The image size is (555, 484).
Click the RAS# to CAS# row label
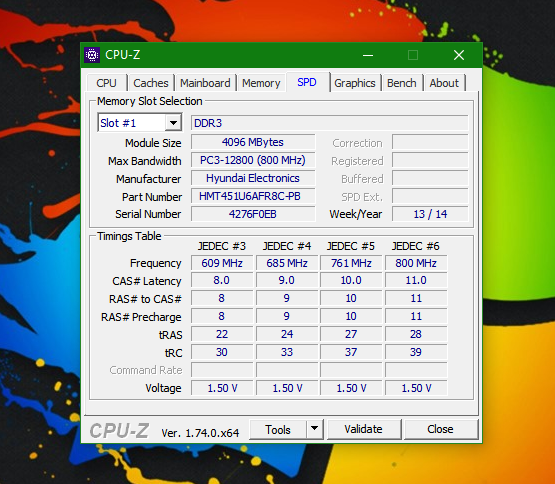click(x=145, y=299)
